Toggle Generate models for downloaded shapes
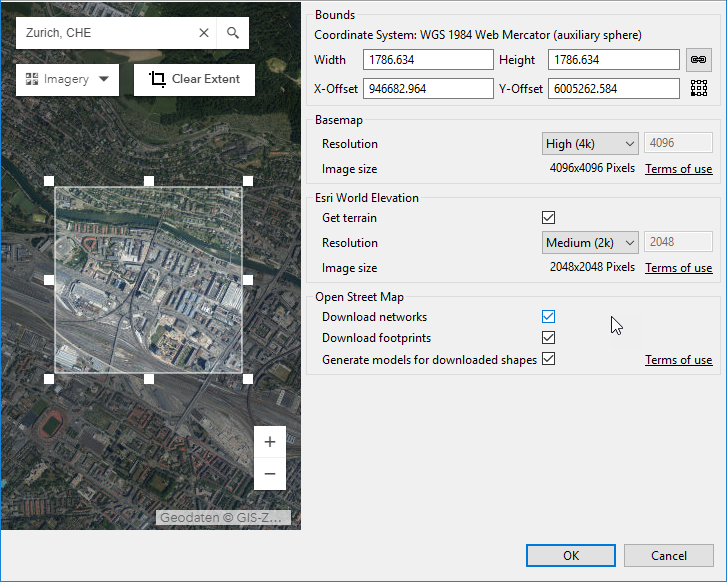Screen dimensions: 727x582 [548, 359]
